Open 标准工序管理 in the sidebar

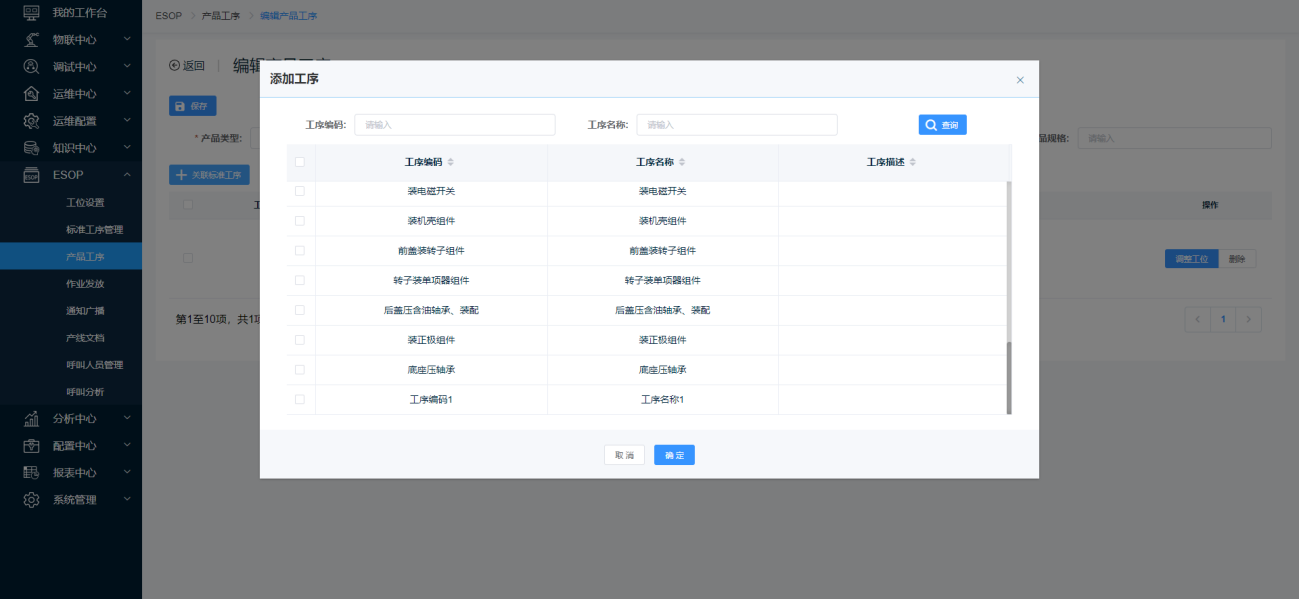click(x=94, y=230)
